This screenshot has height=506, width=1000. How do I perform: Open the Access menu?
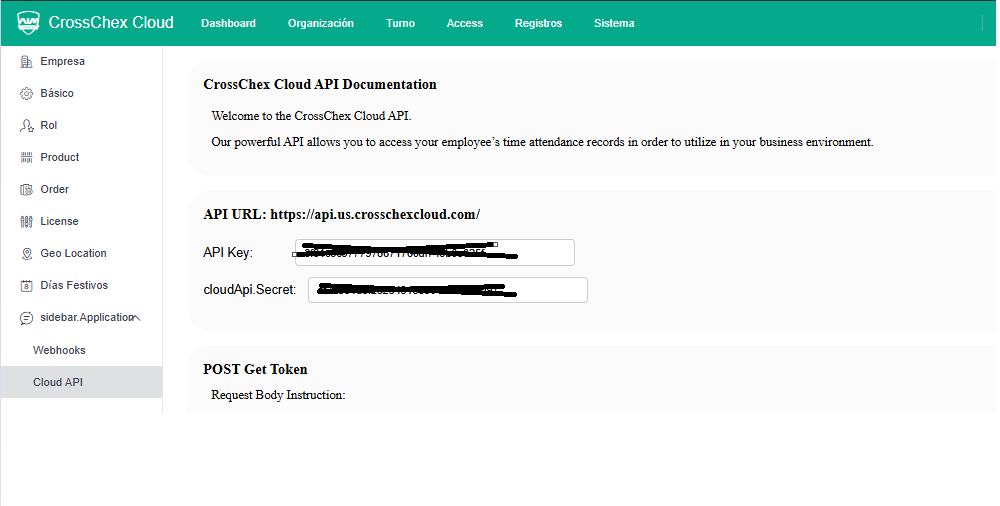[x=465, y=23]
